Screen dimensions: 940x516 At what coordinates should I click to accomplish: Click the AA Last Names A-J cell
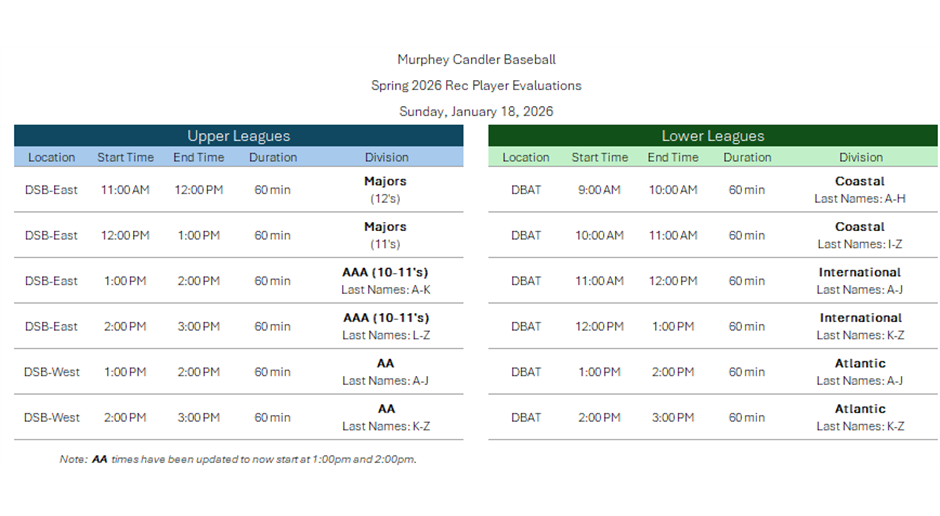(386, 372)
